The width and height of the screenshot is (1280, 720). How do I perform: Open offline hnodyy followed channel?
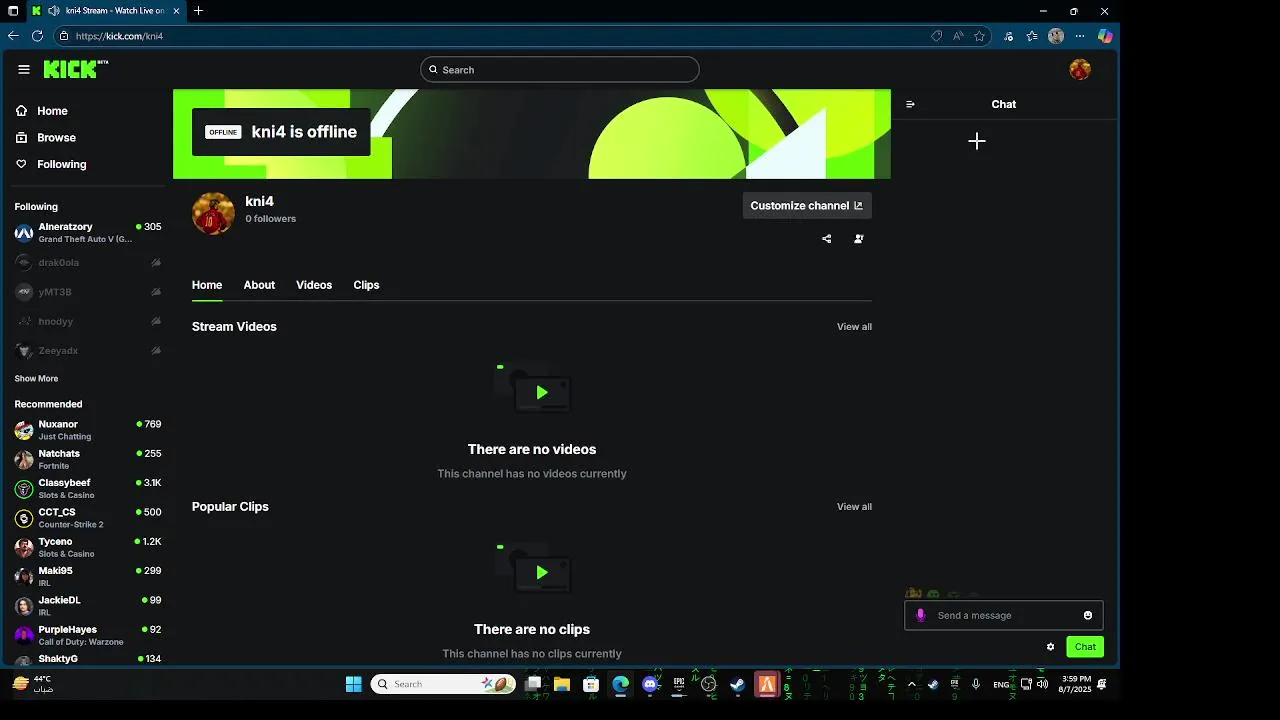[x=88, y=322]
